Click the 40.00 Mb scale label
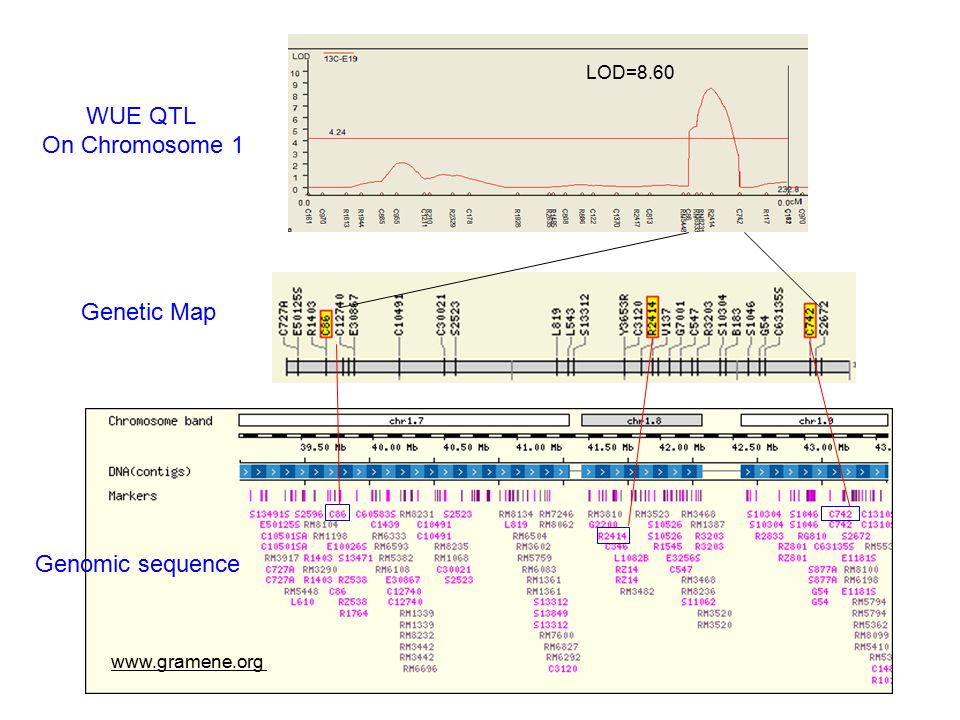The image size is (960, 720). click(395, 448)
